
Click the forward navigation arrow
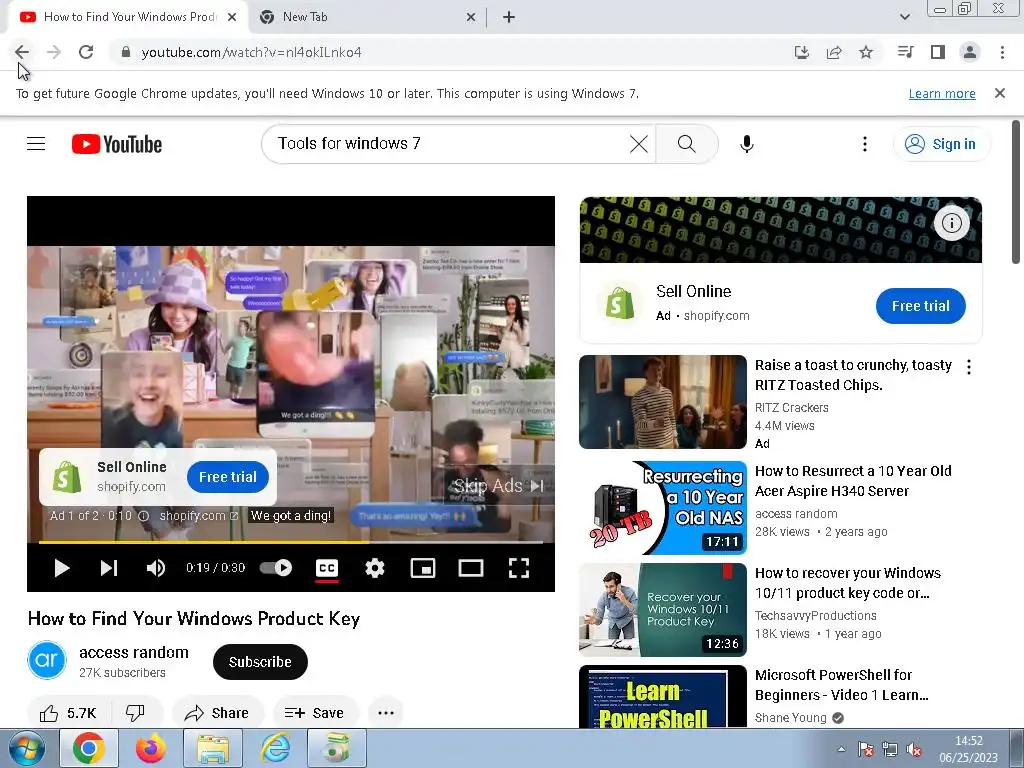[54, 52]
